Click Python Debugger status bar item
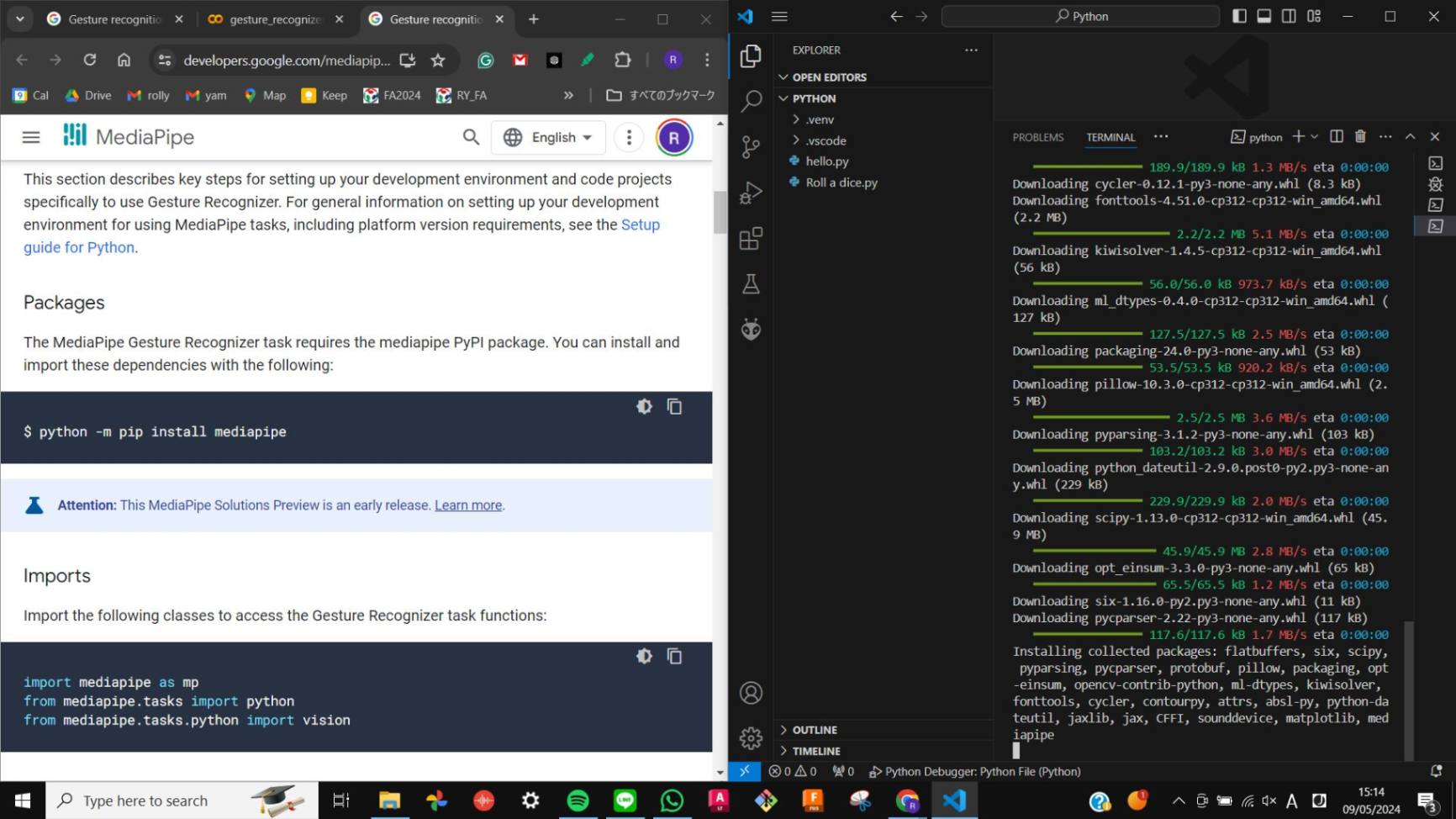The height and width of the screenshot is (819, 1456). coord(974,771)
